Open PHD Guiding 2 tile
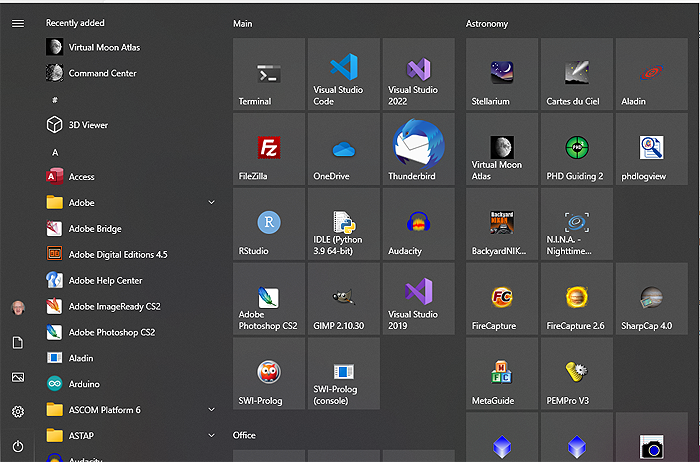 [x=576, y=148]
